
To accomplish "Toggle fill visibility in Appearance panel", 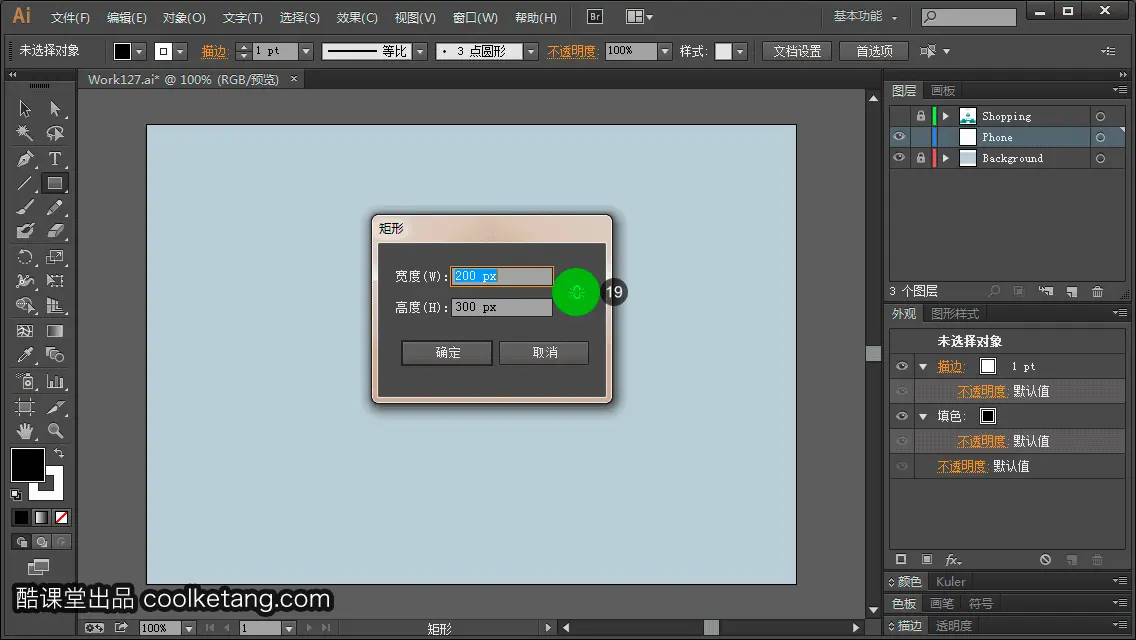I will 902,416.
